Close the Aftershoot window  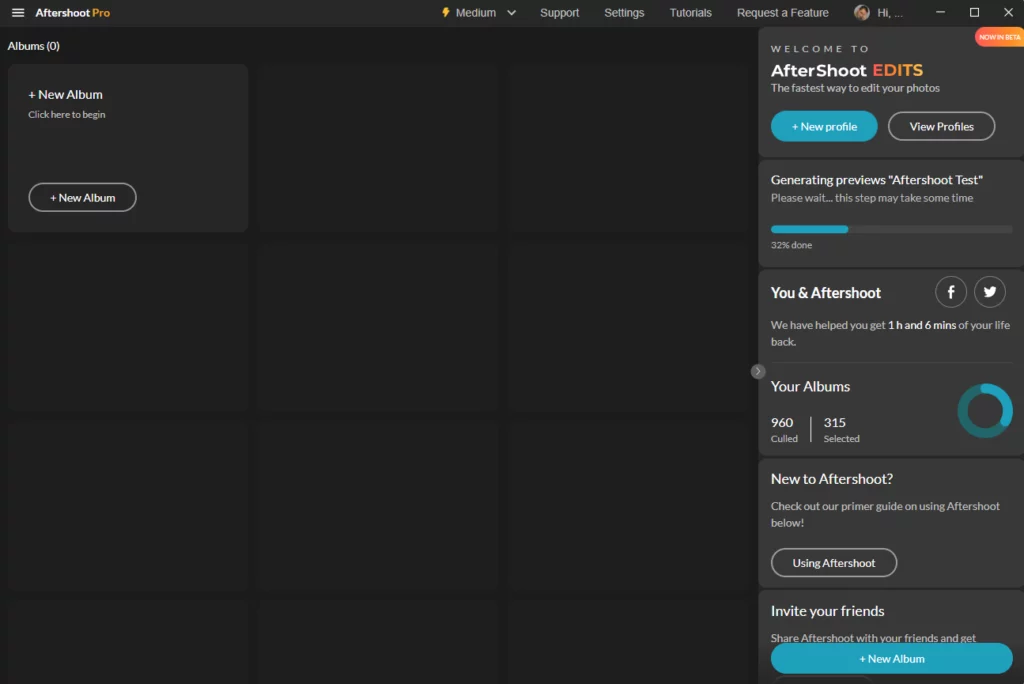coord(1008,12)
